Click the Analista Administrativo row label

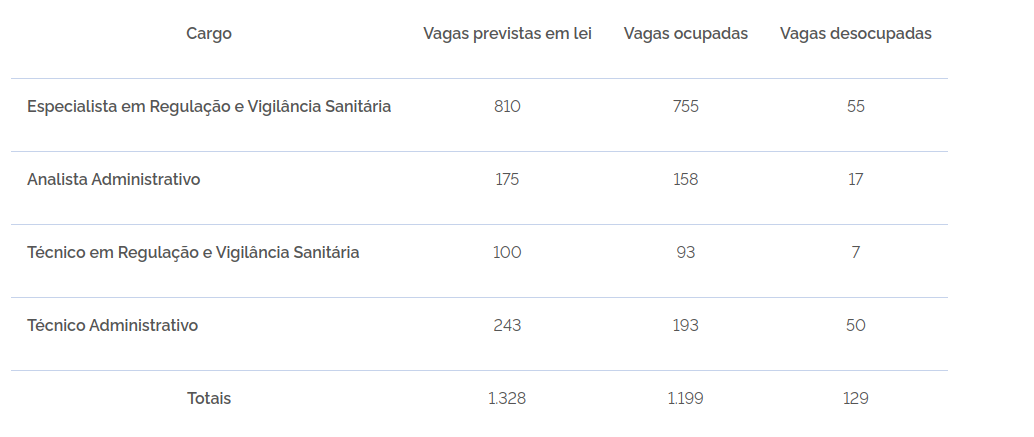point(113,179)
